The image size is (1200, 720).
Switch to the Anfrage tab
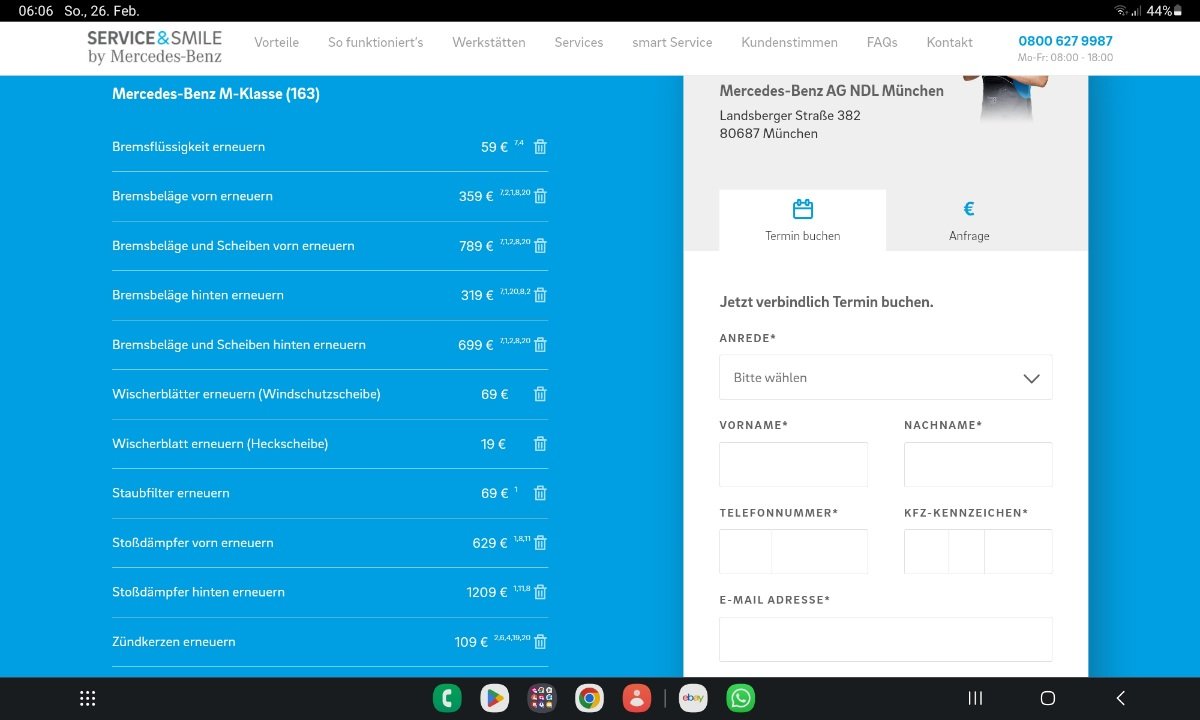click(969, 220)
